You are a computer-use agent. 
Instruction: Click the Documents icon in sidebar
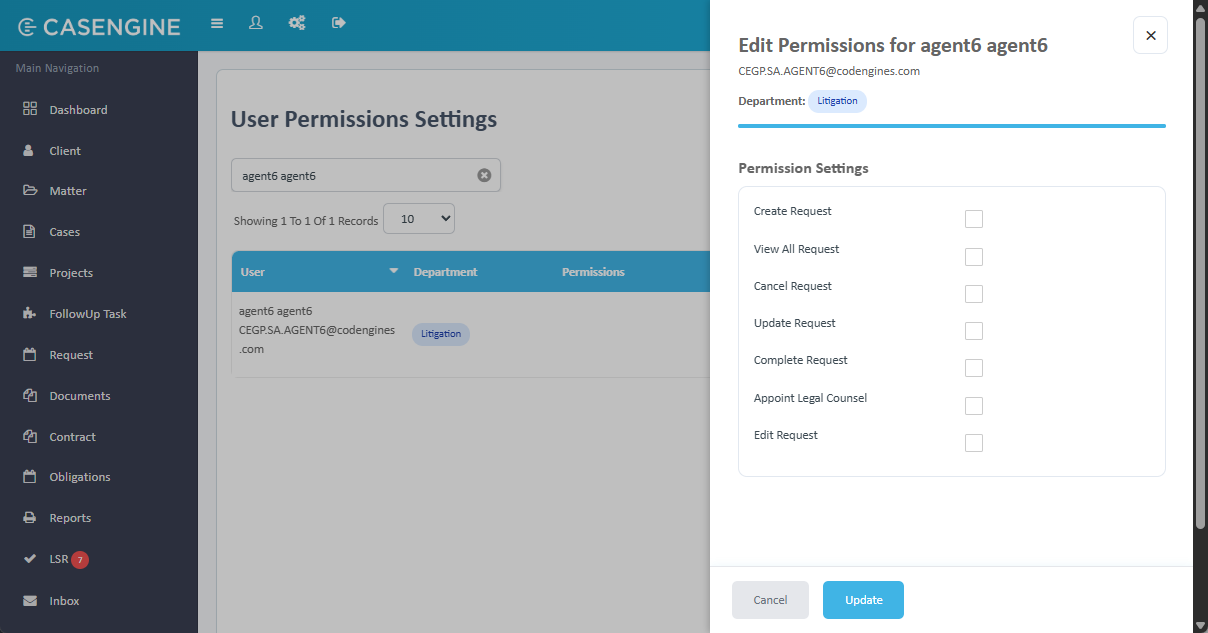pyautogui.click(x=30, y=395)
